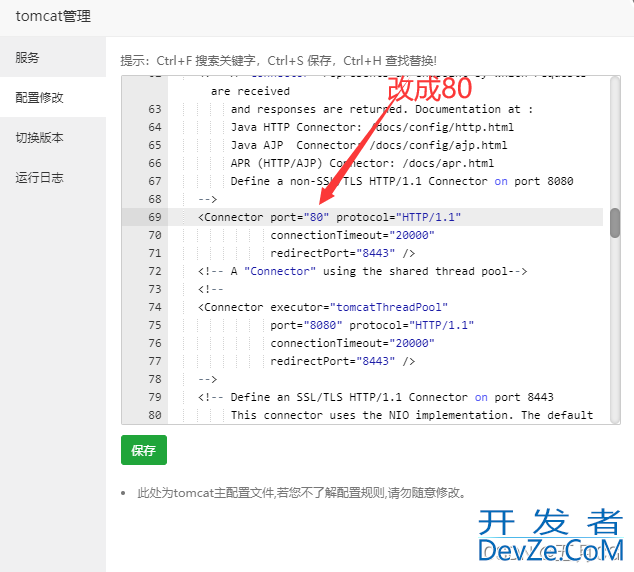
Task: Click redirectPort="8443" on line 71
Action: click(332, 253)
